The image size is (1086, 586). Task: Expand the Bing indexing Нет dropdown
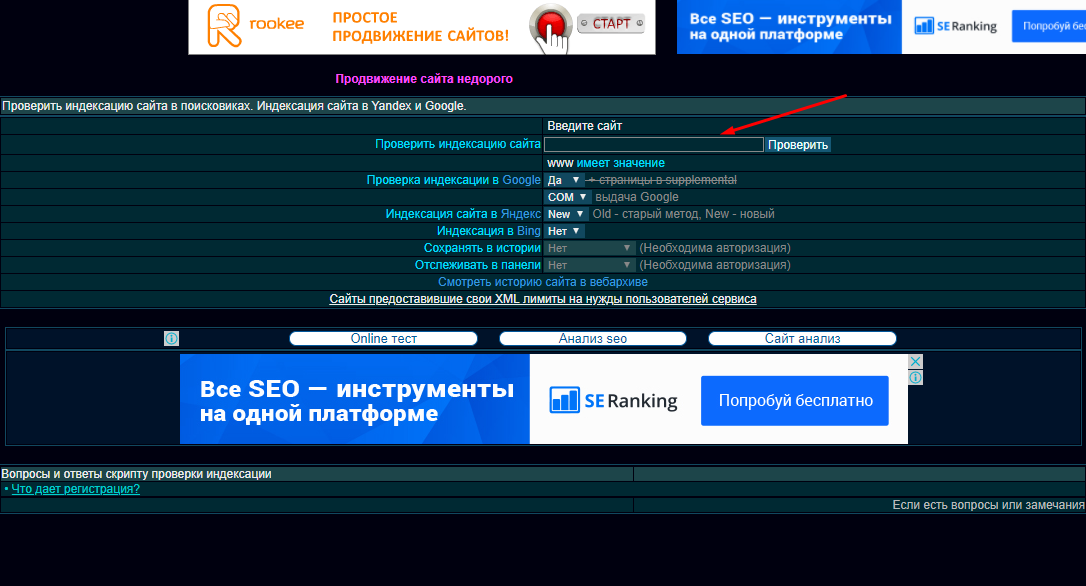coord(564,231)
